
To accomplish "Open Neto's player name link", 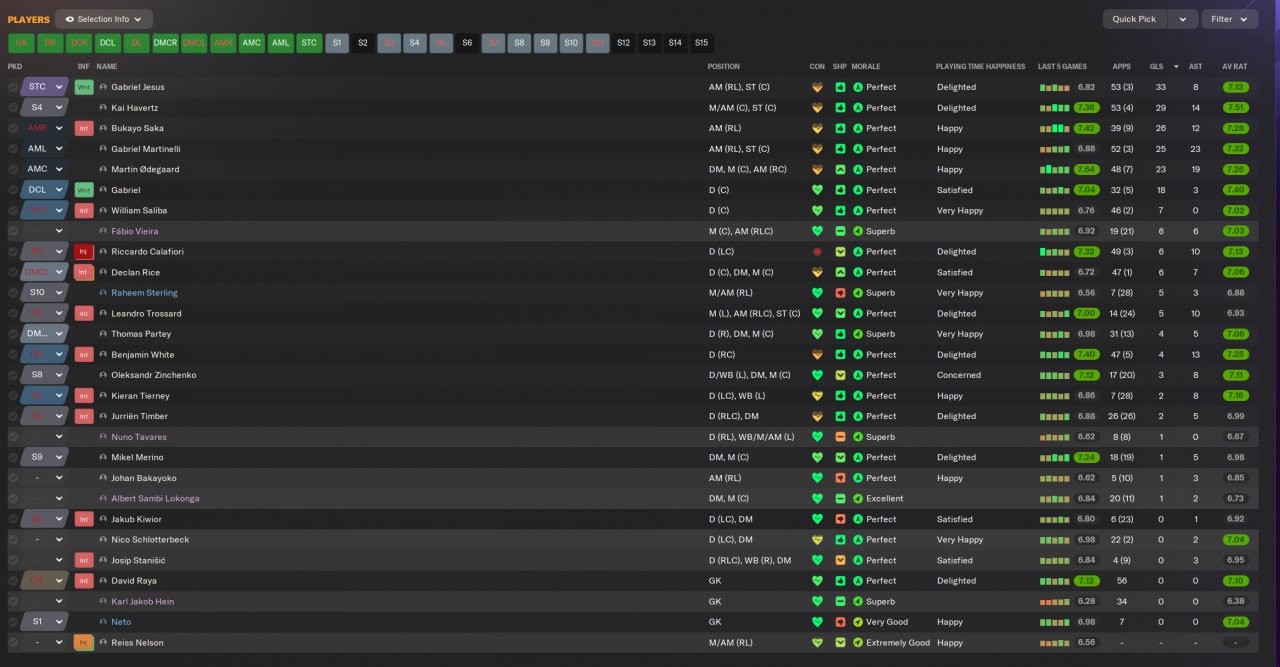I will pyautogui.click(x=121, y=622).
